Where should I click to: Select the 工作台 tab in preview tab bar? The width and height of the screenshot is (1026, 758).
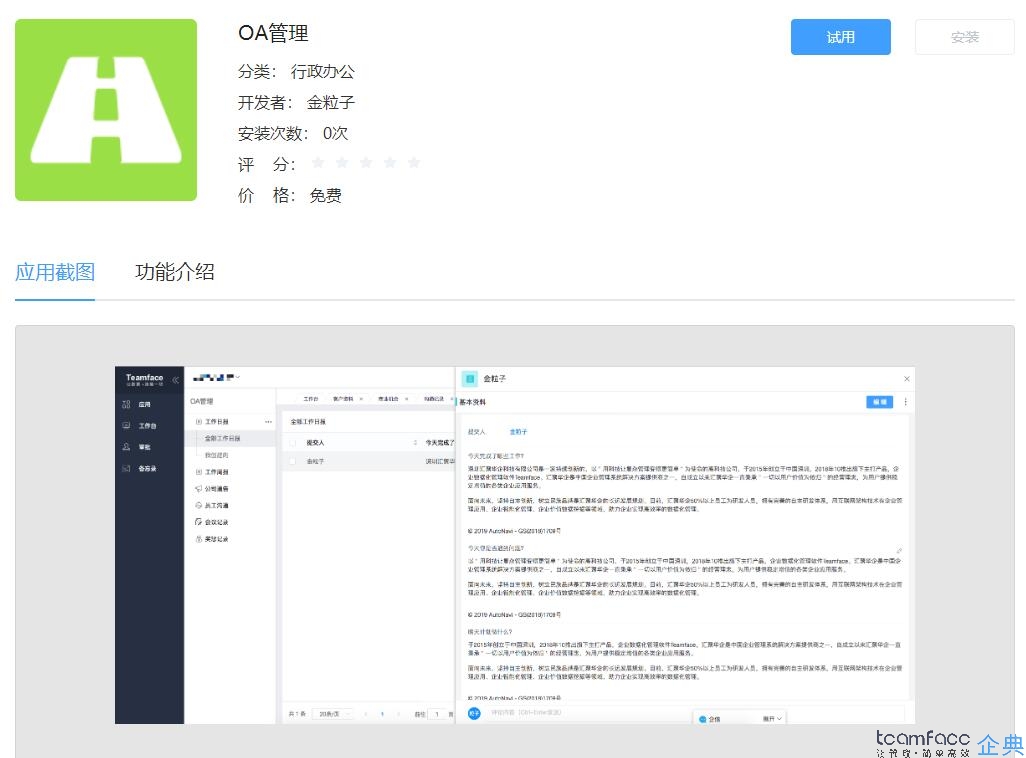tap(310, 399)
